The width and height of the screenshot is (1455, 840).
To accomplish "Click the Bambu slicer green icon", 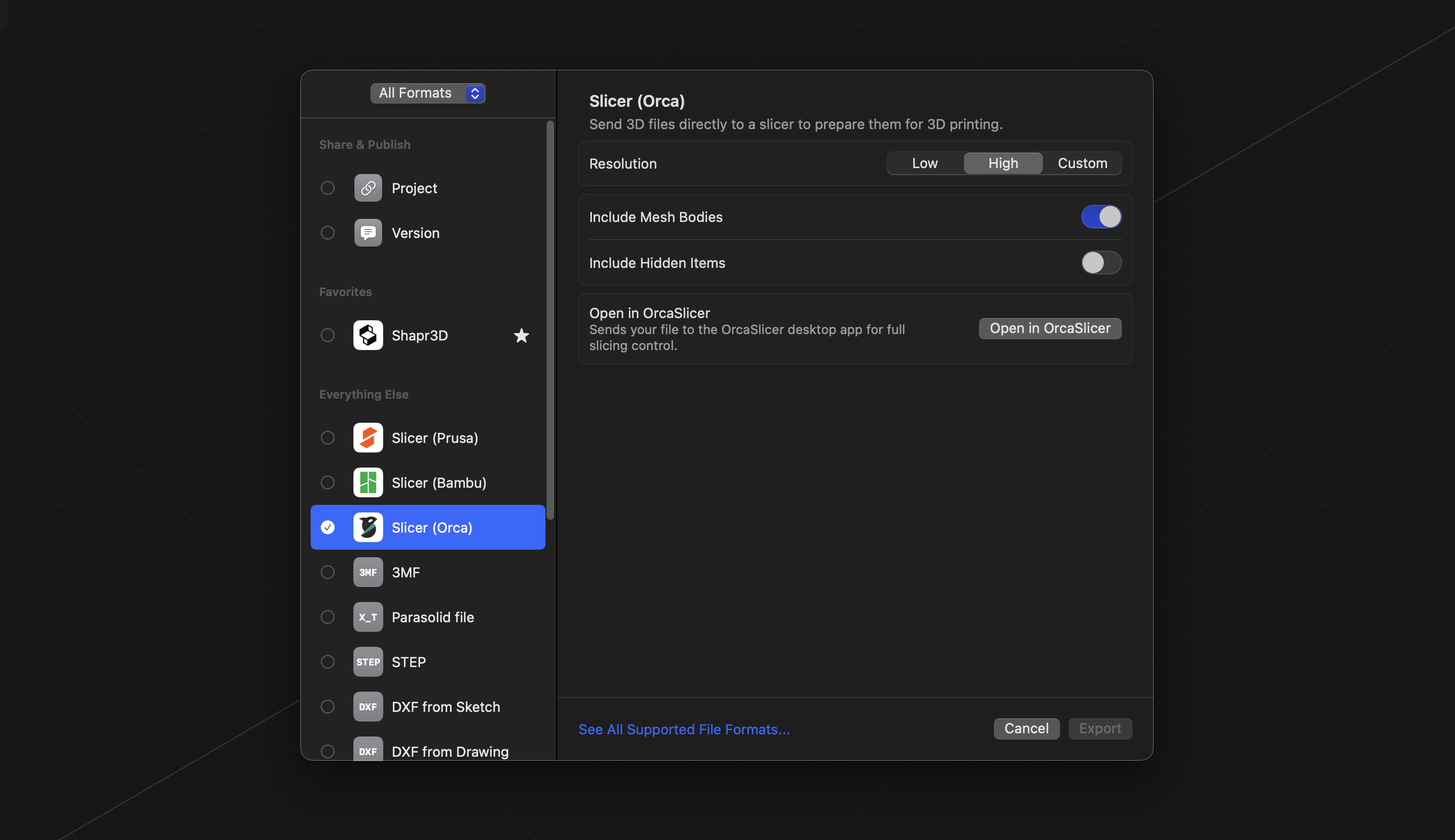I will pos(368,483).
